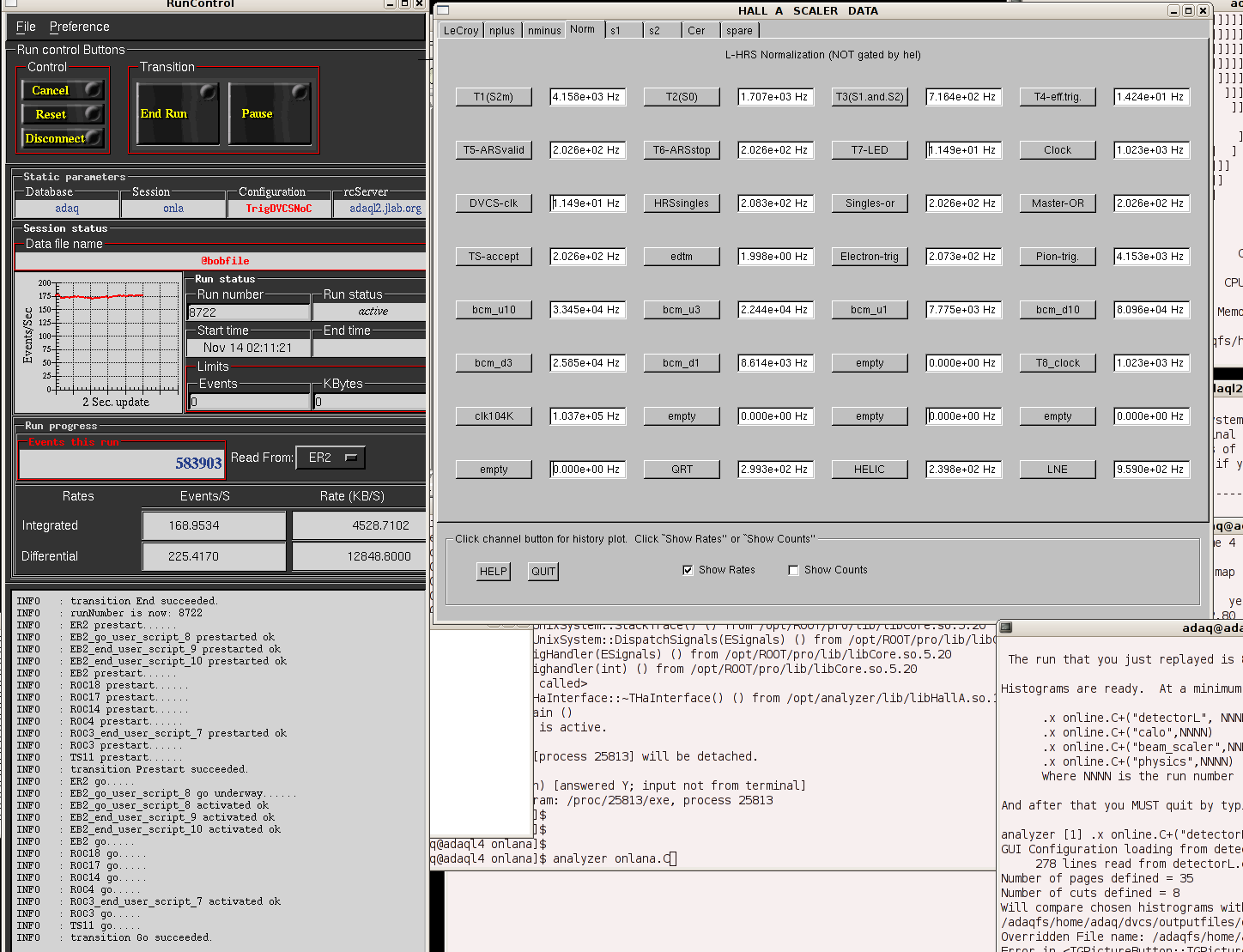This screenshot has width=1243, height=952.
Task: Click the HRSsingles channel button
Action: (682, 203)
